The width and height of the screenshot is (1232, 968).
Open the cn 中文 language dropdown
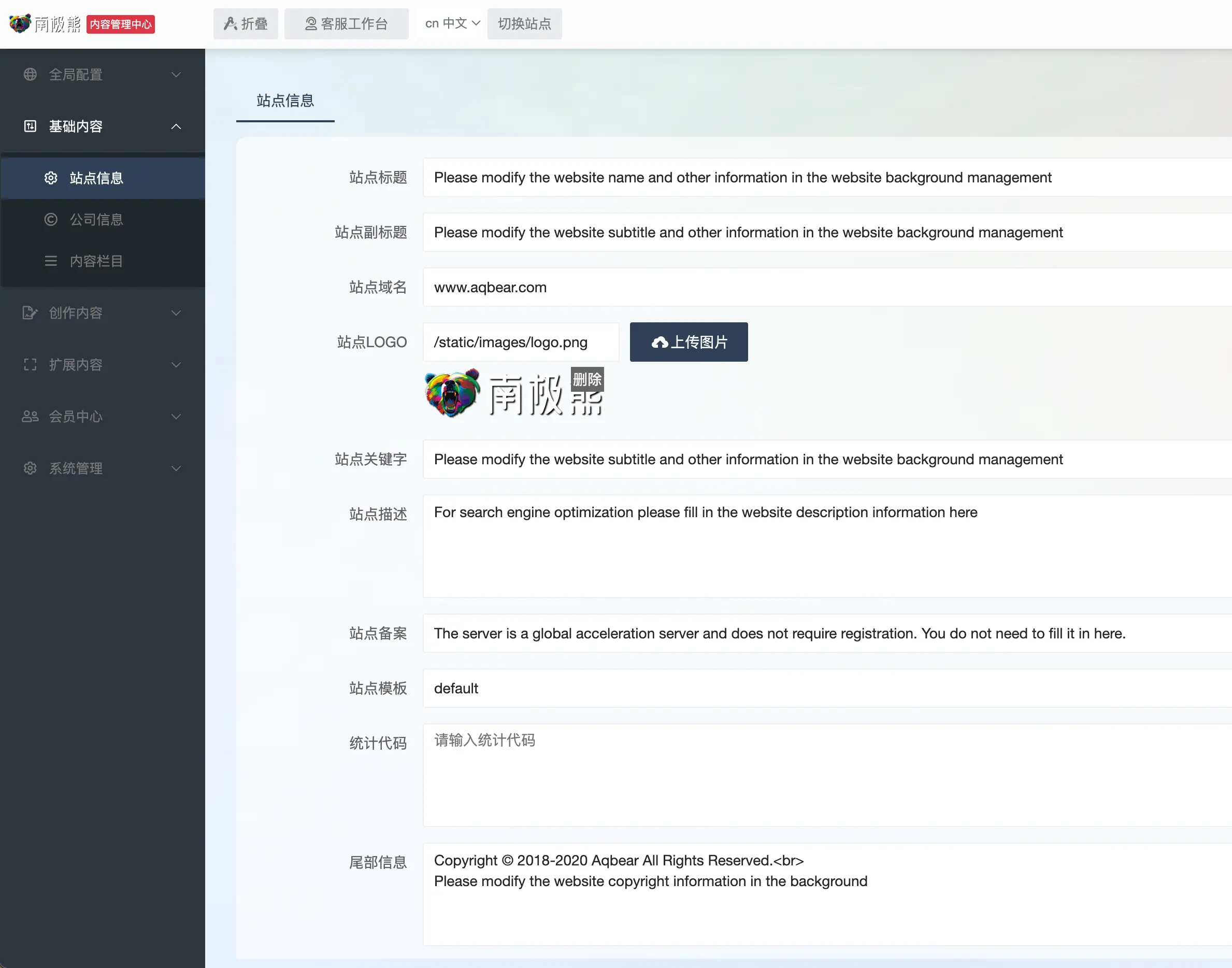(x=452, y=24)
